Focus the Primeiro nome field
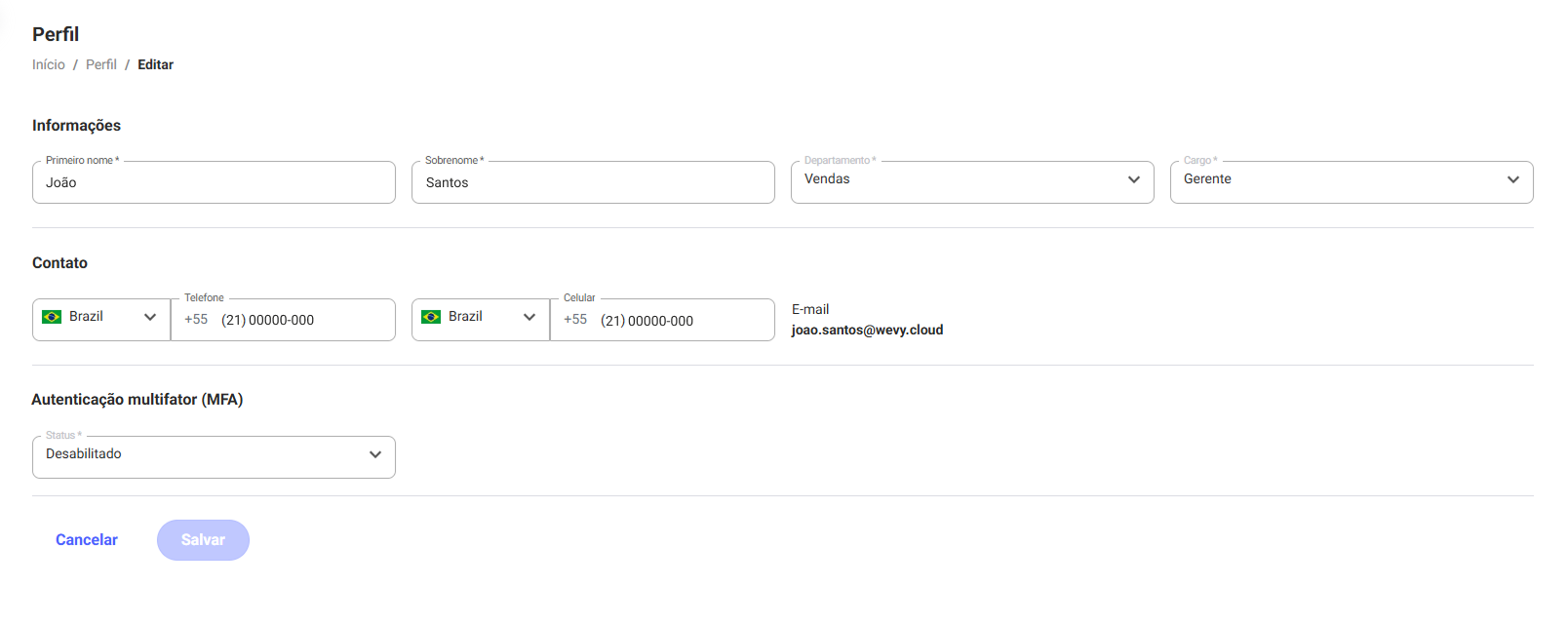 [x=214, y=182]
